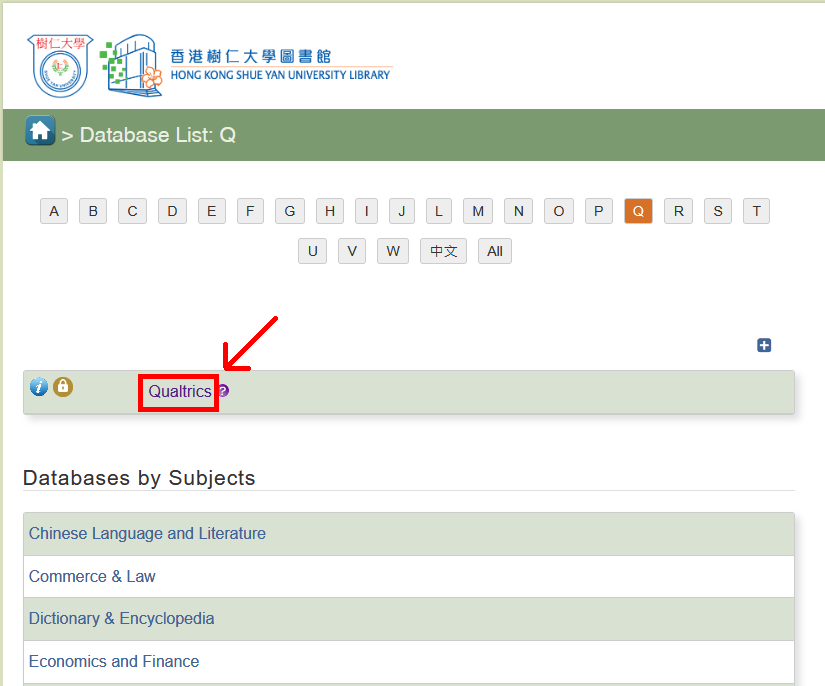Image resolution: width=825 pixels, height=686 pixels.
Task: Click the blue info icon beside Qualtrics
Action: tap(39, 387)
